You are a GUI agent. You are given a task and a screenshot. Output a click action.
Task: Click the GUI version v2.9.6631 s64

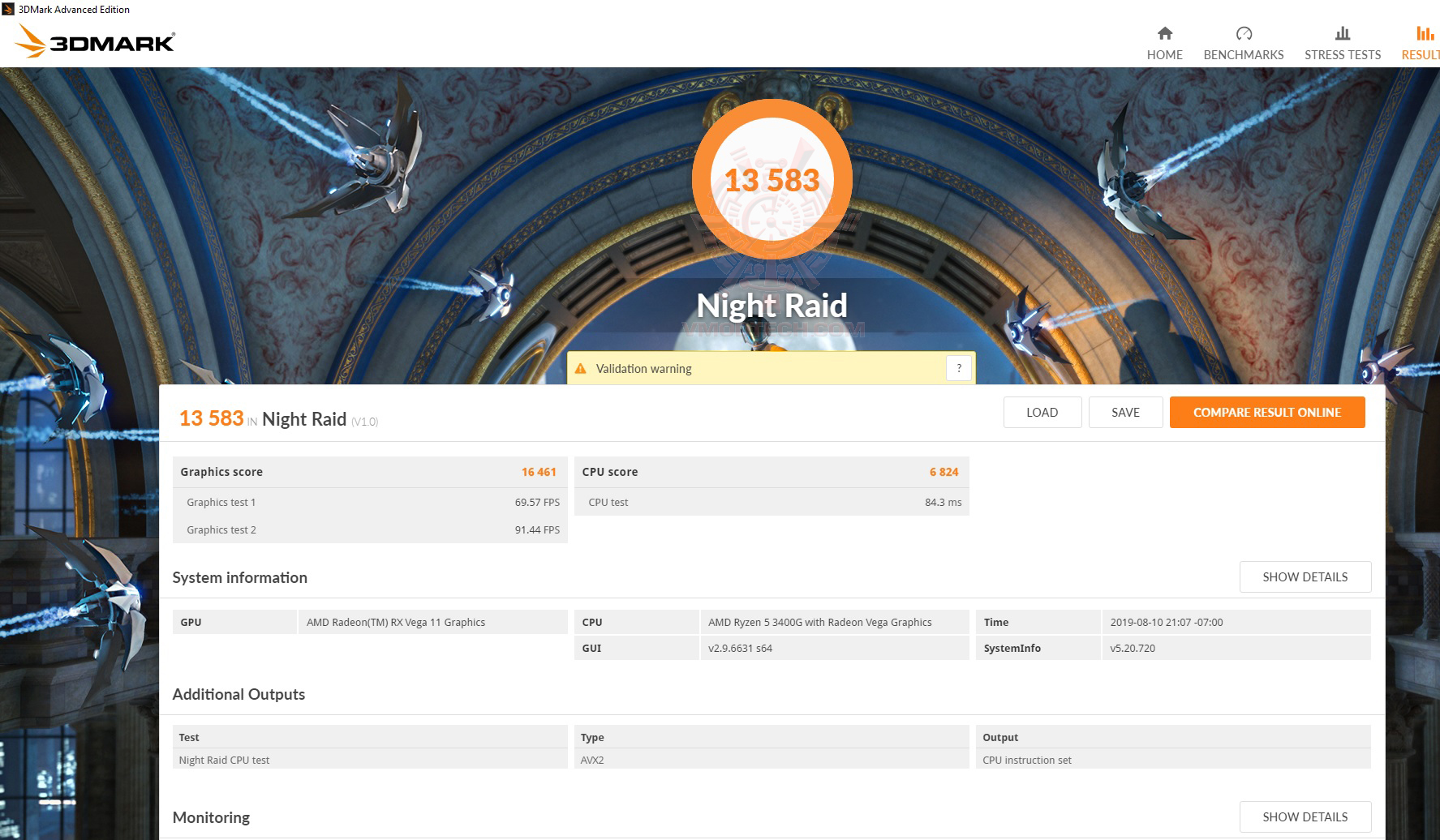point(740,649)
